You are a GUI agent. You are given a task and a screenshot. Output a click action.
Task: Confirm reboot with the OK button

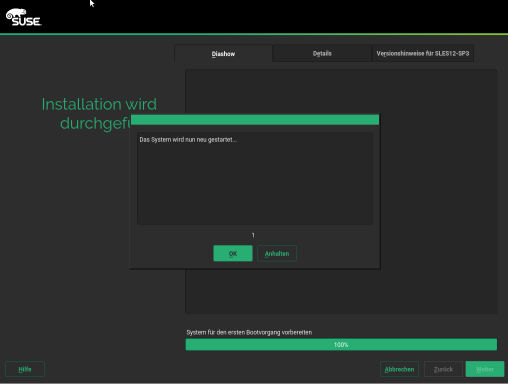point(233,253)
